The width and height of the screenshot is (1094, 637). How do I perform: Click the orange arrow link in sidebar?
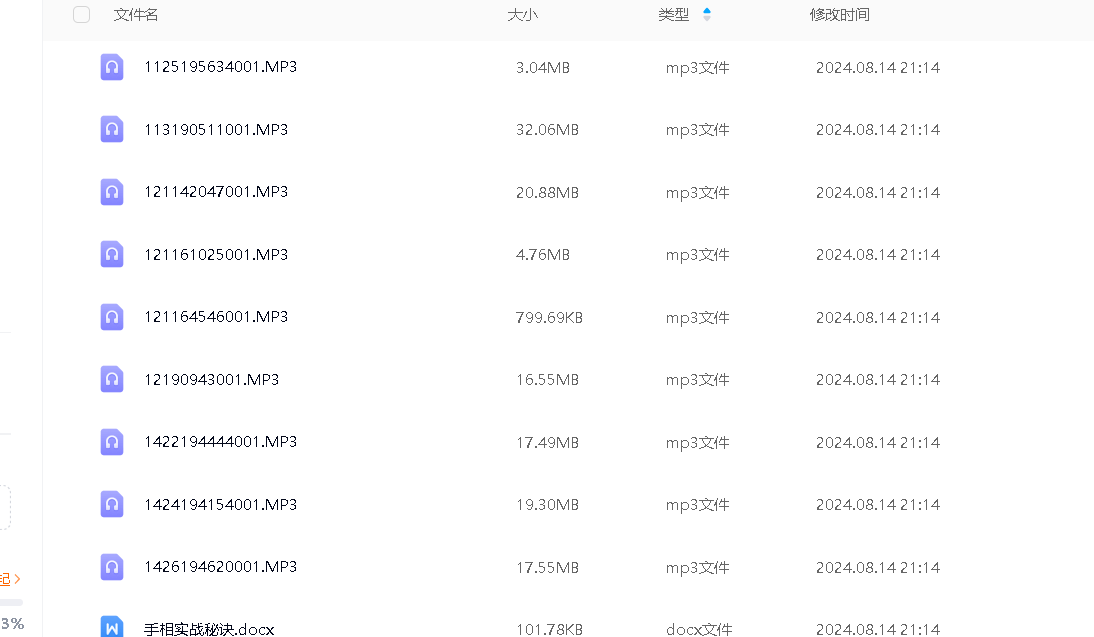coord(15,579)
